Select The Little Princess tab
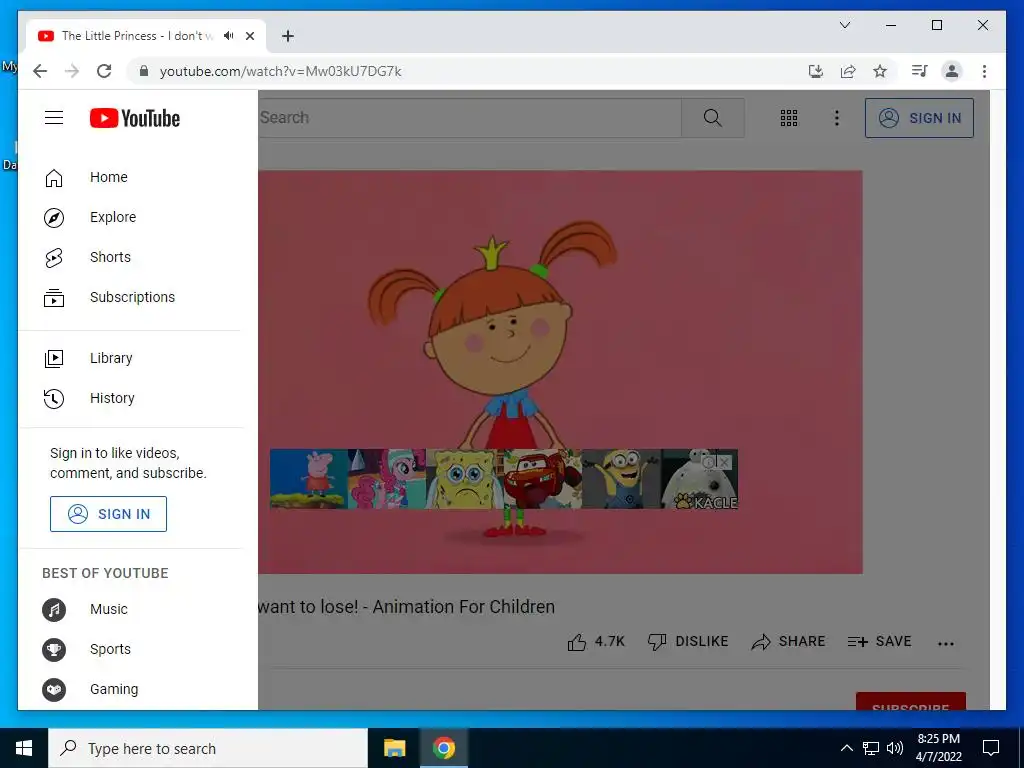Viewport: 1024px width, 768px height. click(x=145, y=36)
